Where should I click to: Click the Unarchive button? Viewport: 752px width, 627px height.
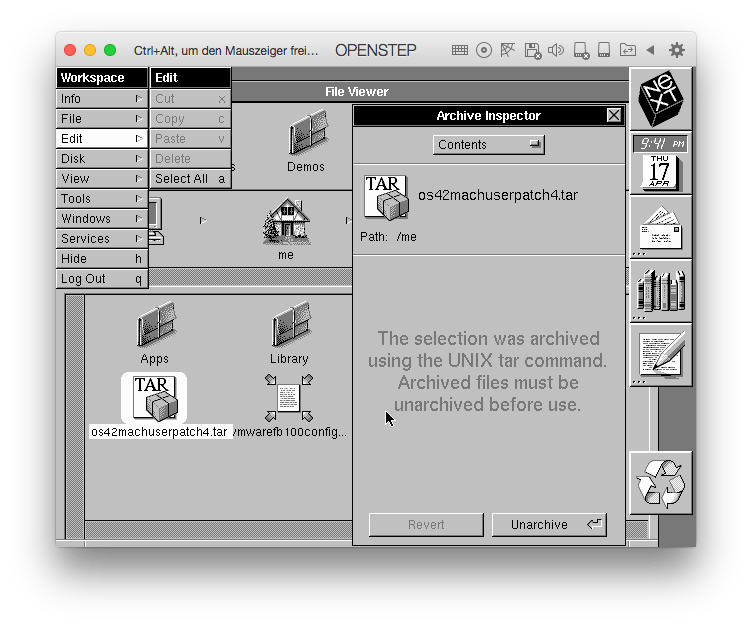coord(550,525)
